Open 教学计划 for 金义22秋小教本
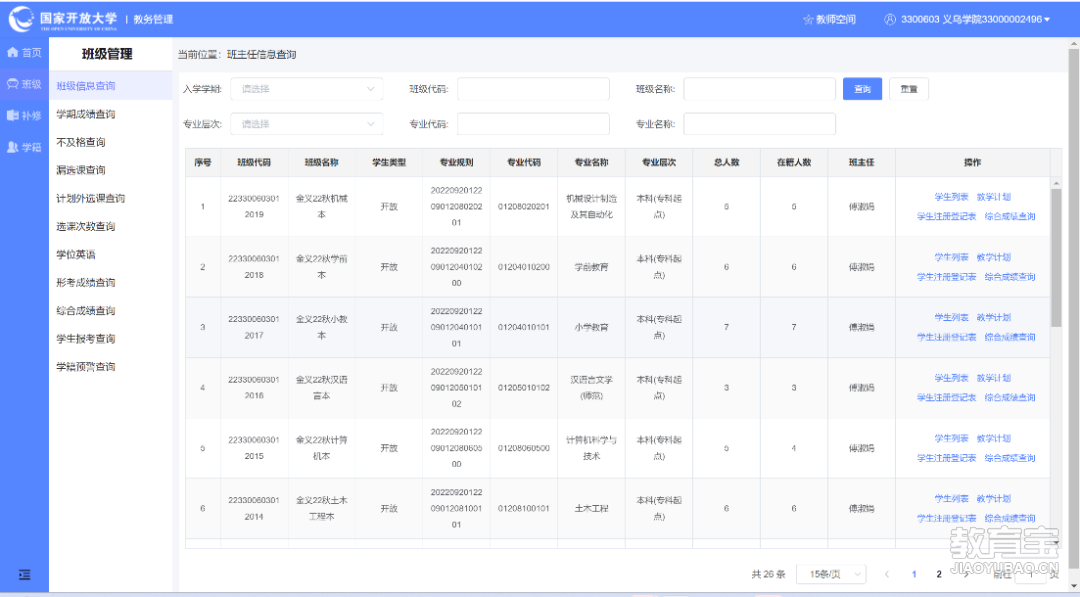The image size is (1080, 597). click(x=994, y=317)
